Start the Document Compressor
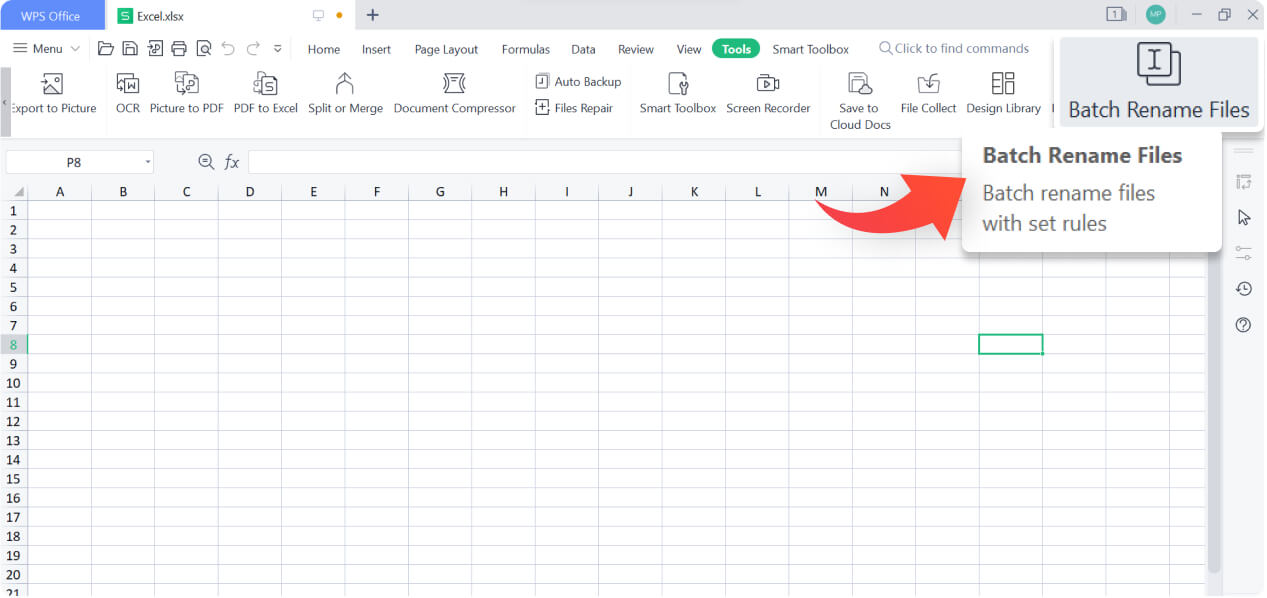This screenshot has width=1267, height=598. click(455, 95)
